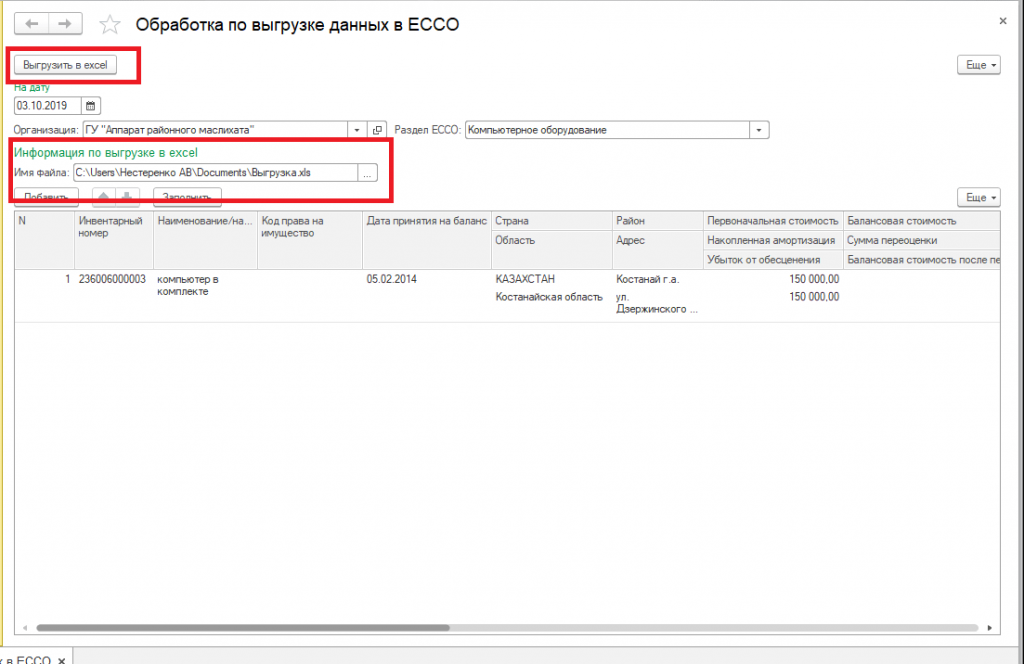The image size is (1024, 664).
Task: Expand the Раздел ЕССО dropdown list
Action: click(759, 130)
